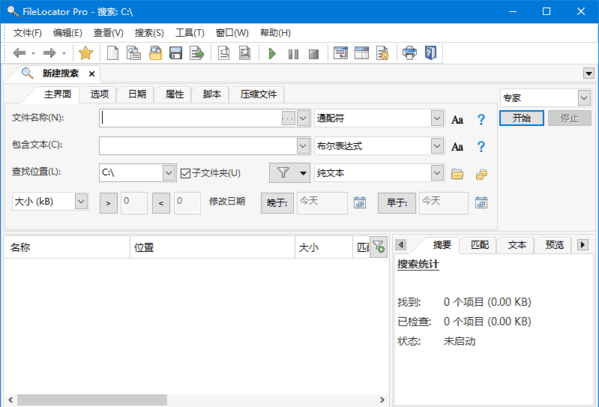Screen dimensions: 599x407
Task: Create a new blank search document
Action: tap(112, 53)
